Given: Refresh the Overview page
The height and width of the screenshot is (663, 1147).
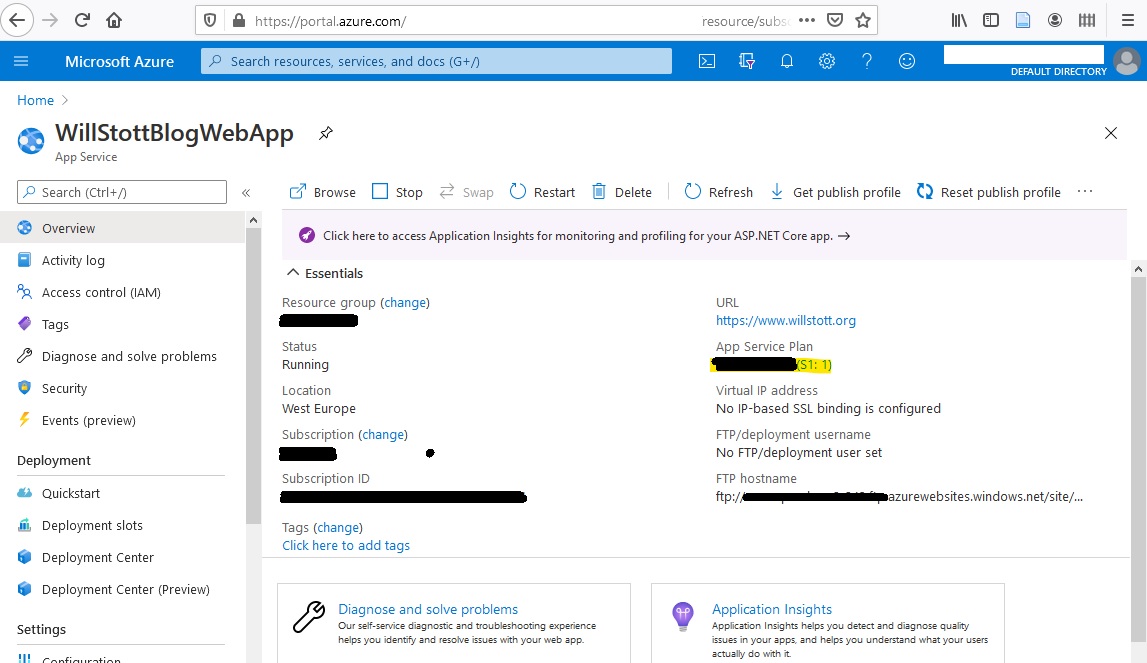Looking at the screenshot, I should point(718,191).
